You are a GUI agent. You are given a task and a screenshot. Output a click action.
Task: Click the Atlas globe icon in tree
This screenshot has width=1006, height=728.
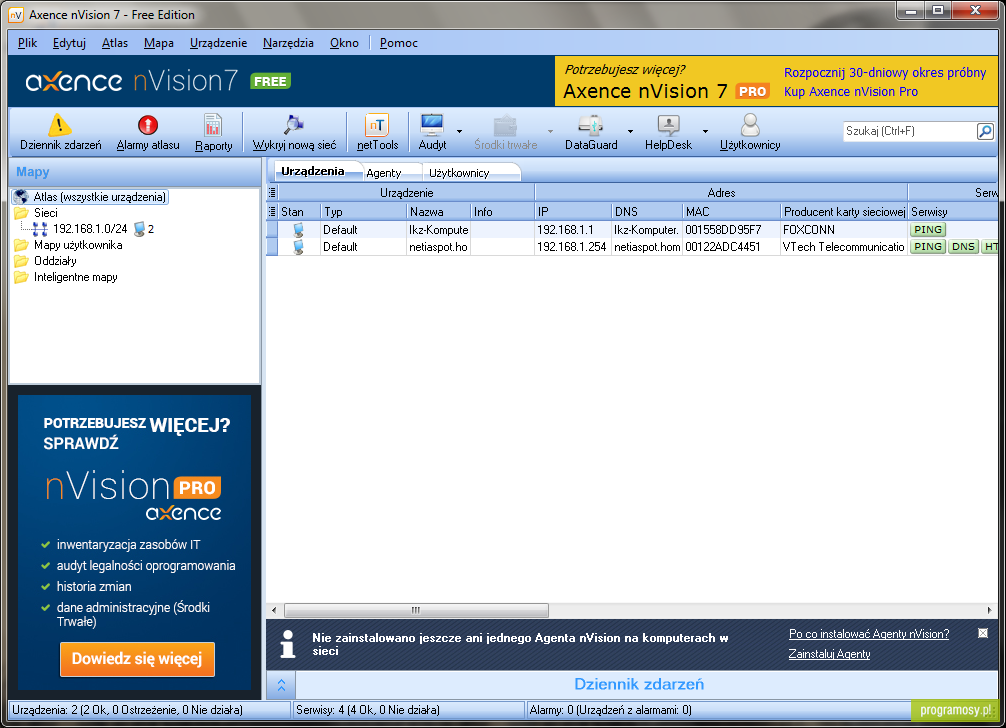[21, 197]
